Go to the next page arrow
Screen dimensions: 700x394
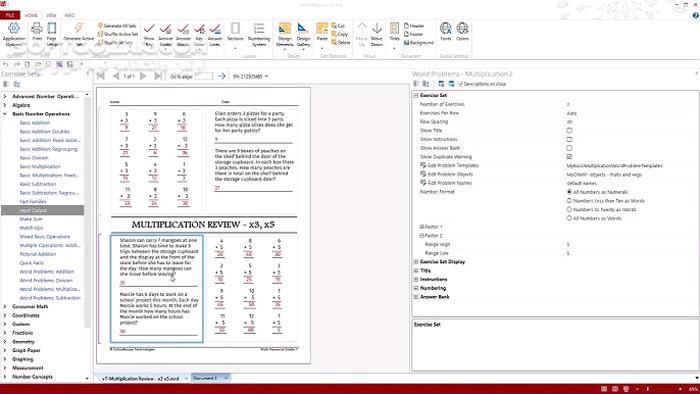(x=143, y=76)
